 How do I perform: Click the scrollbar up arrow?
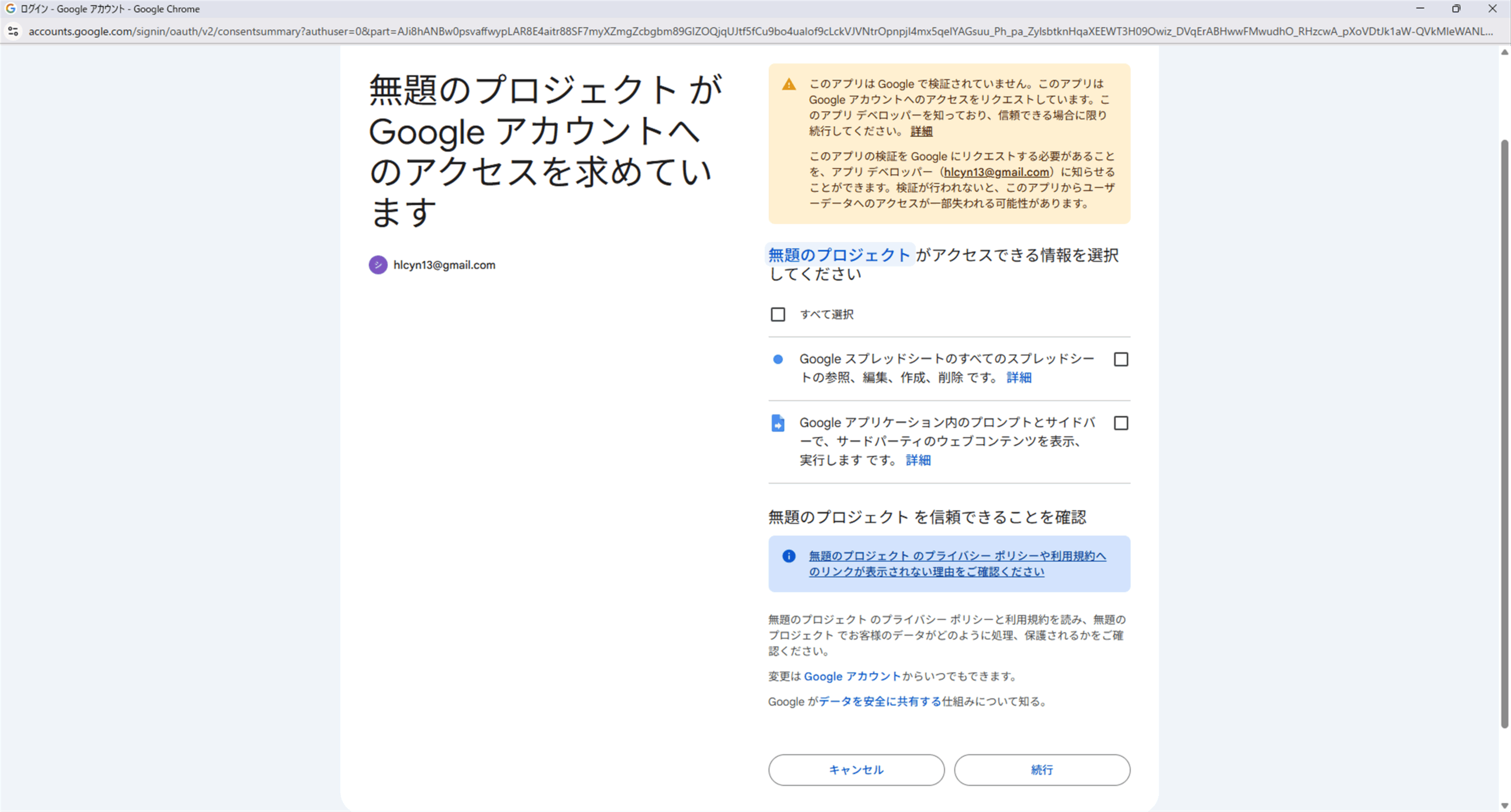pos(1505,53)
